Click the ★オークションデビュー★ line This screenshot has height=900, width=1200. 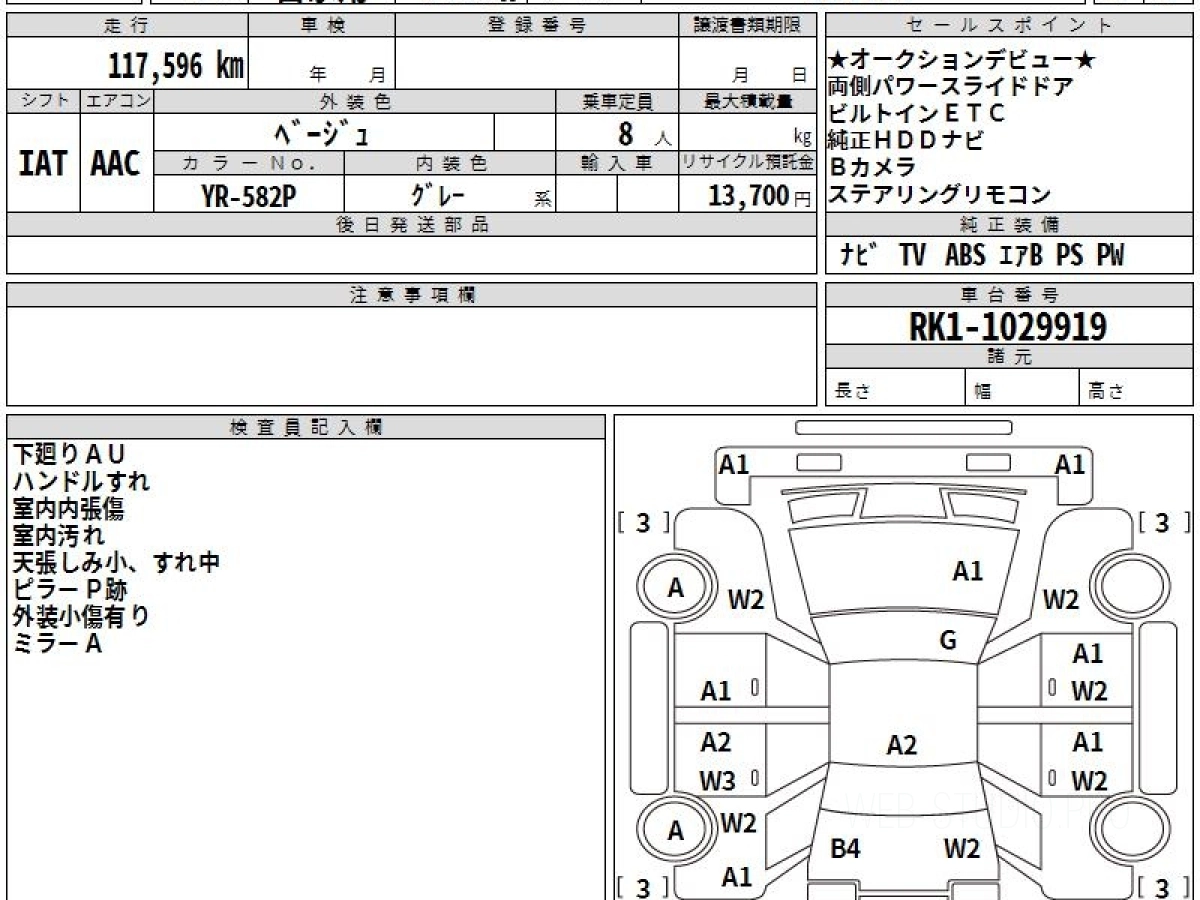pyautogui.click(x=962, y=61)
